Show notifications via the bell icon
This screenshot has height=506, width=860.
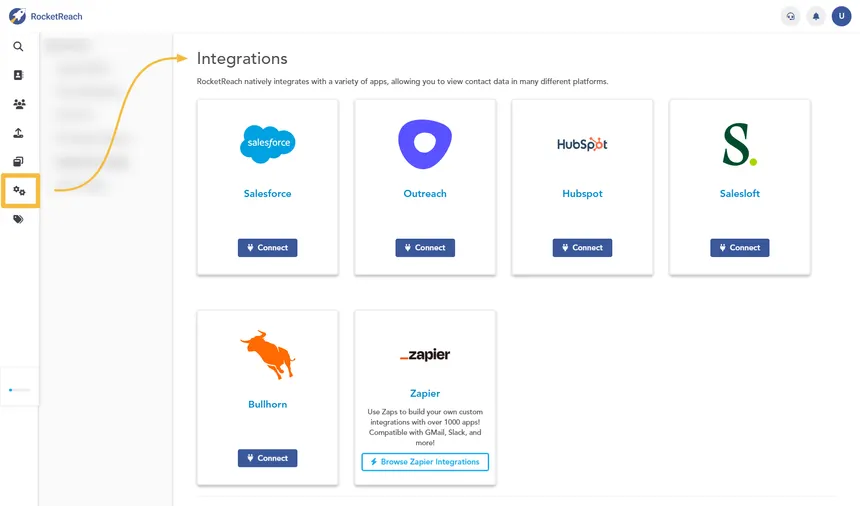[816, 16]
